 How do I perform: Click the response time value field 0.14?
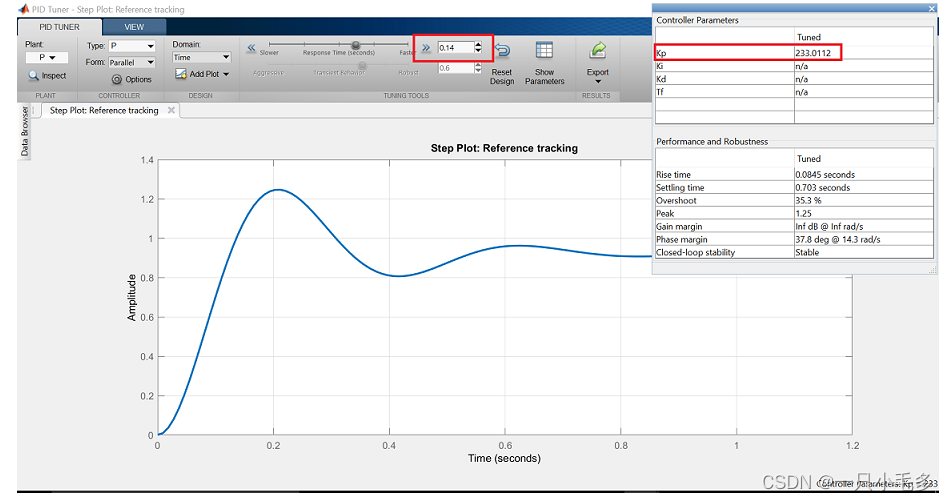coord(455,48)
